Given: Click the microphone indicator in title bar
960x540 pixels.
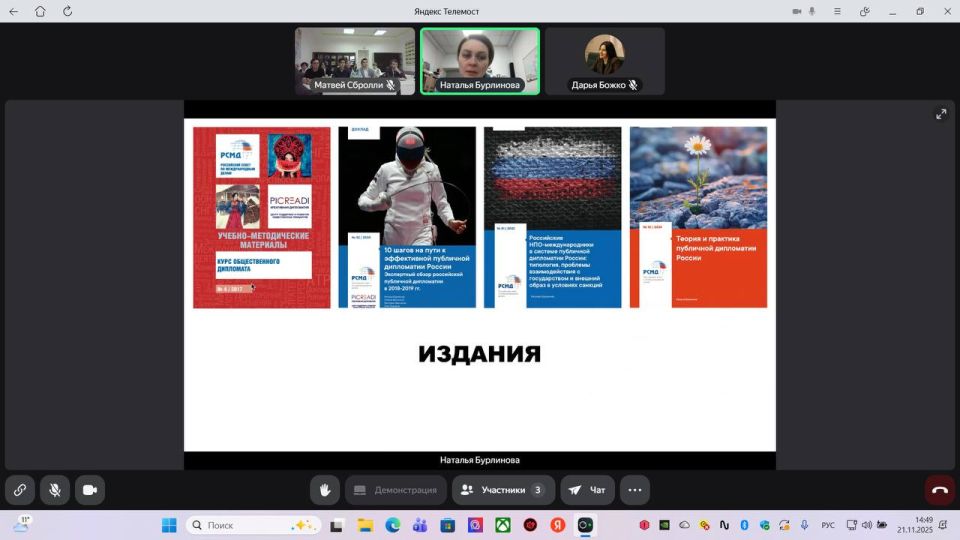Looking at the screenshot, I should click(x=812, y=11).
